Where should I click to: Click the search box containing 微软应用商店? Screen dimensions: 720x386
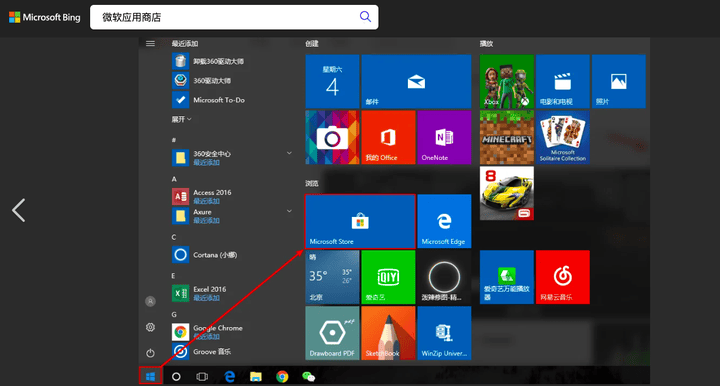point(234,17)
